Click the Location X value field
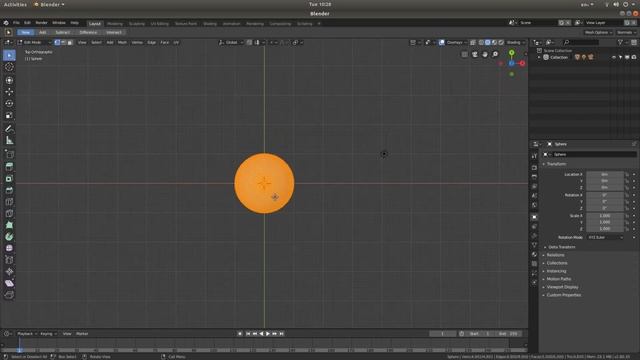 [x=605, y=174]
